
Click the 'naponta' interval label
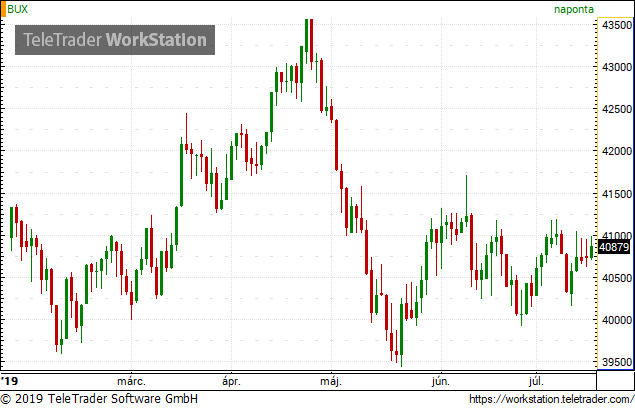pyautogui.click(x=573, y=9)
